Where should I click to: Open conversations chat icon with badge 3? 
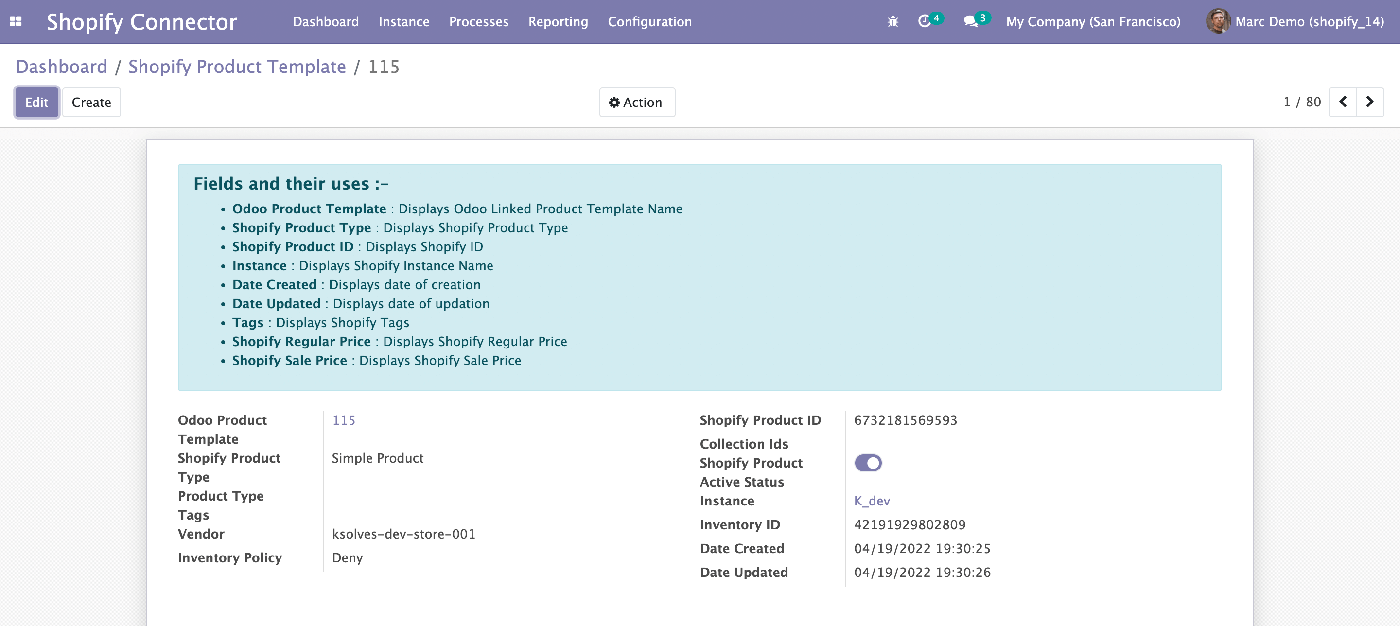tap(975, 20)
